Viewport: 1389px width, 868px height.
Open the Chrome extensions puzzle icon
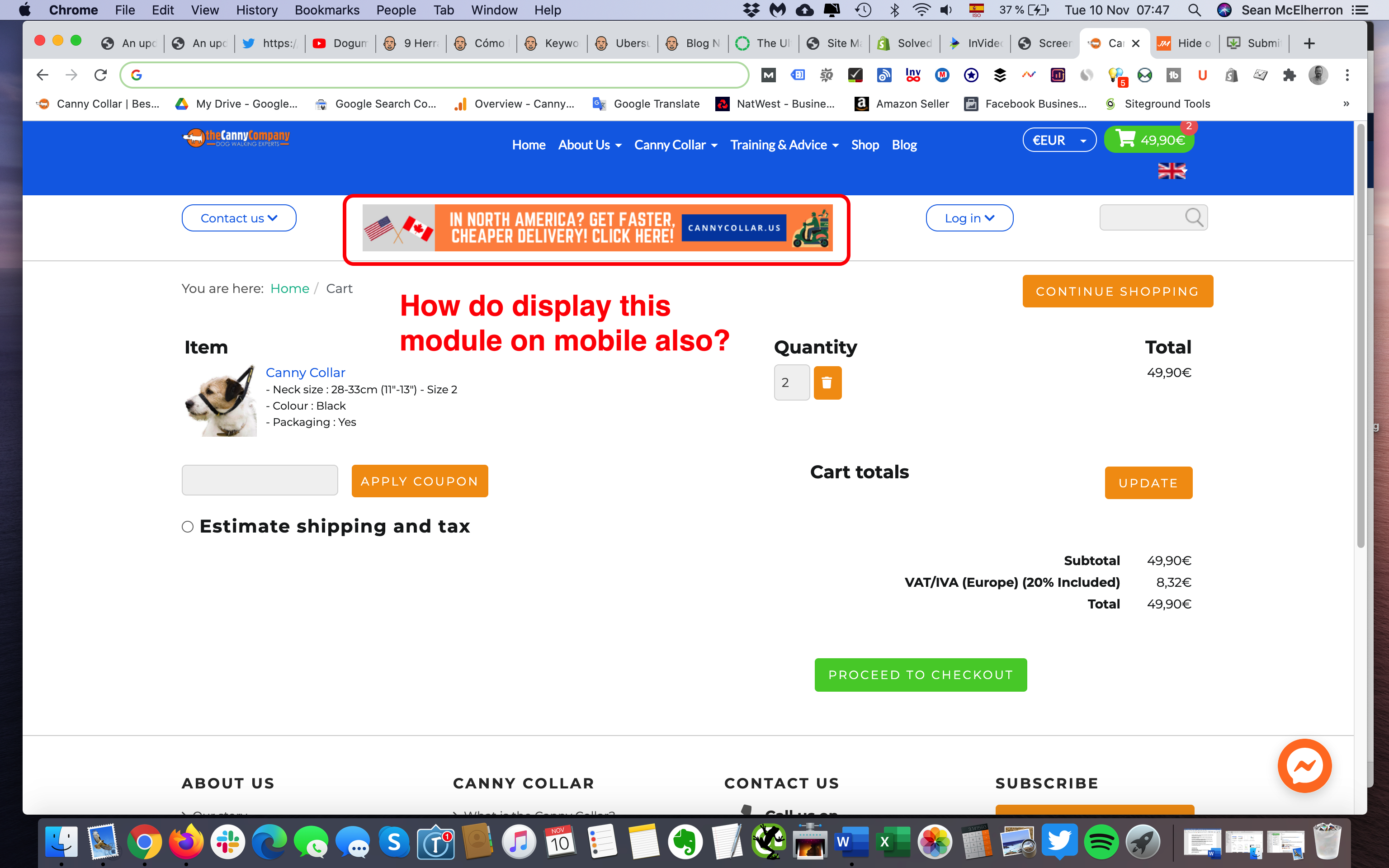point(1289,75)
